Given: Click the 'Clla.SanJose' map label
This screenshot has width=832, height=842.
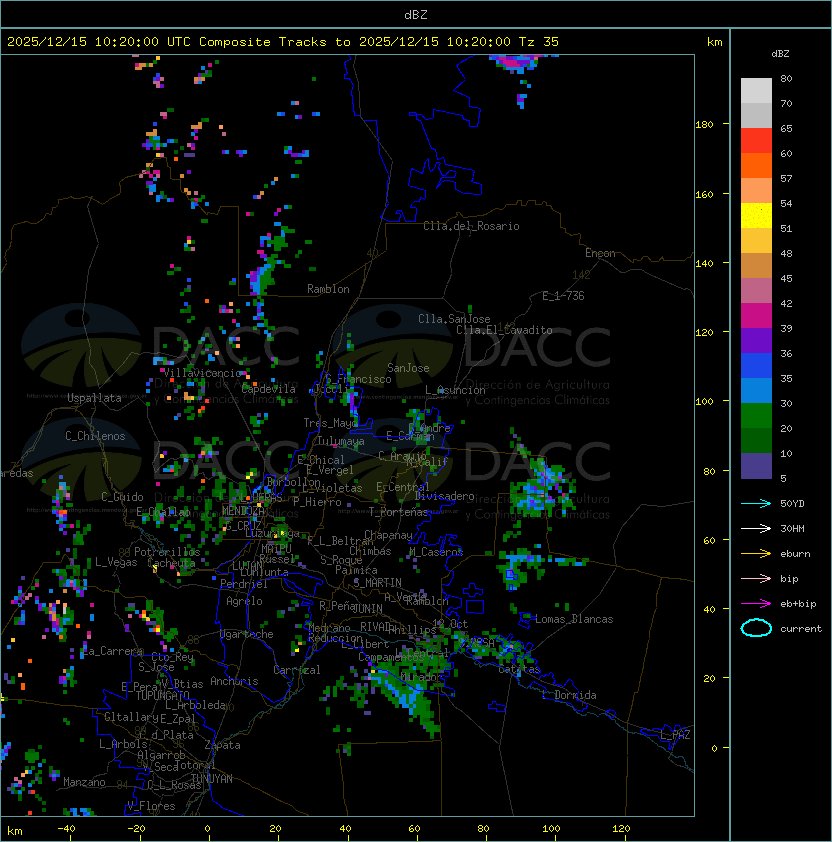Looking at the screenshot, I should pos(454,319).
